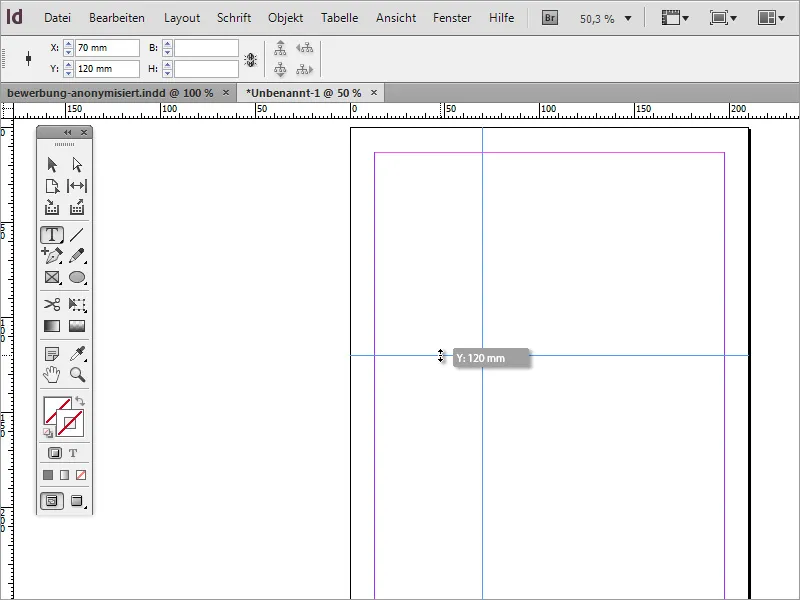Open the Schrift menu
Screen dimensions: 800x600
pos(233,18)
